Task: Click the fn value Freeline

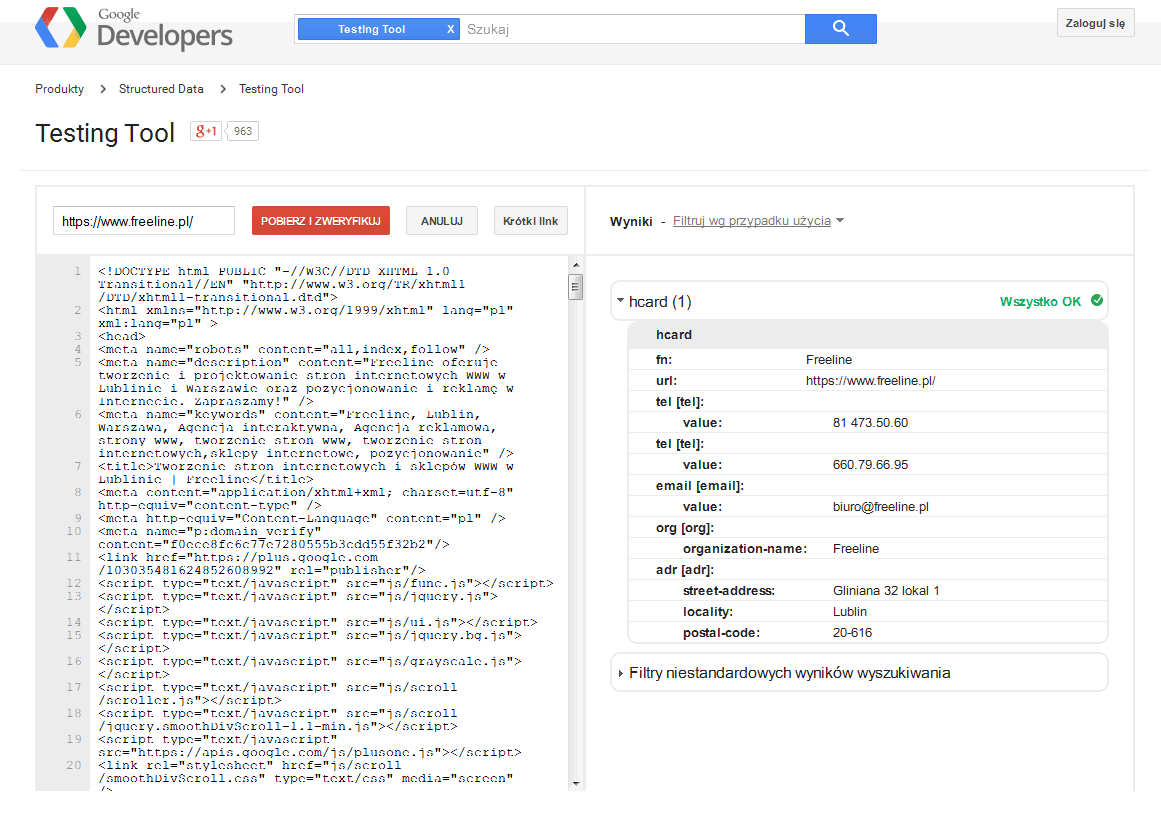Action: [829, 360]
